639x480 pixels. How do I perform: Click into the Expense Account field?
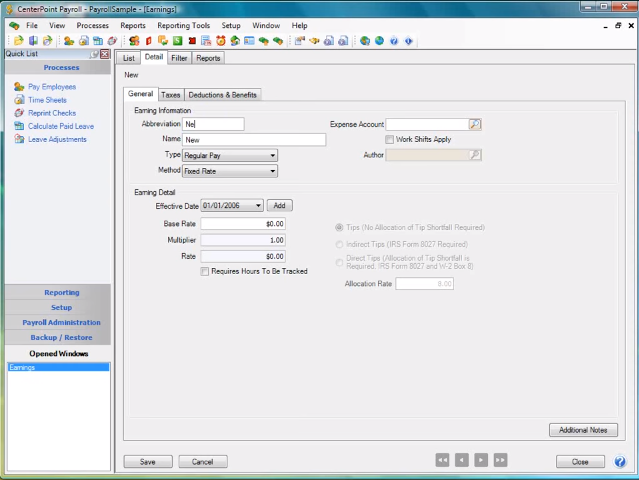pyautogui.click(x=427, y=124)
